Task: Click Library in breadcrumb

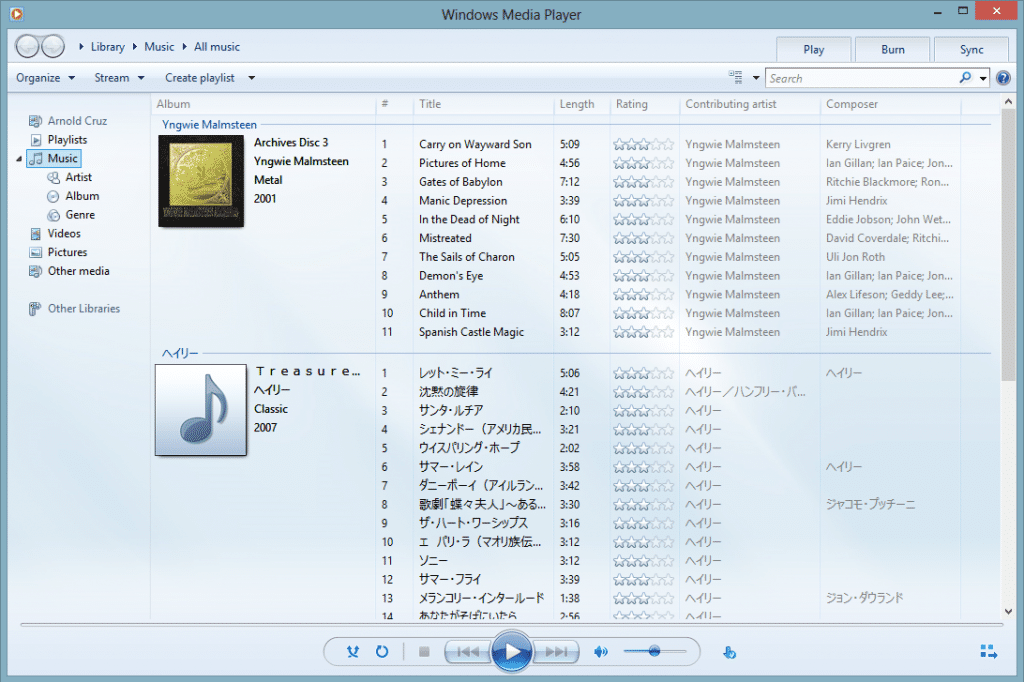Action: coord(108,47)
